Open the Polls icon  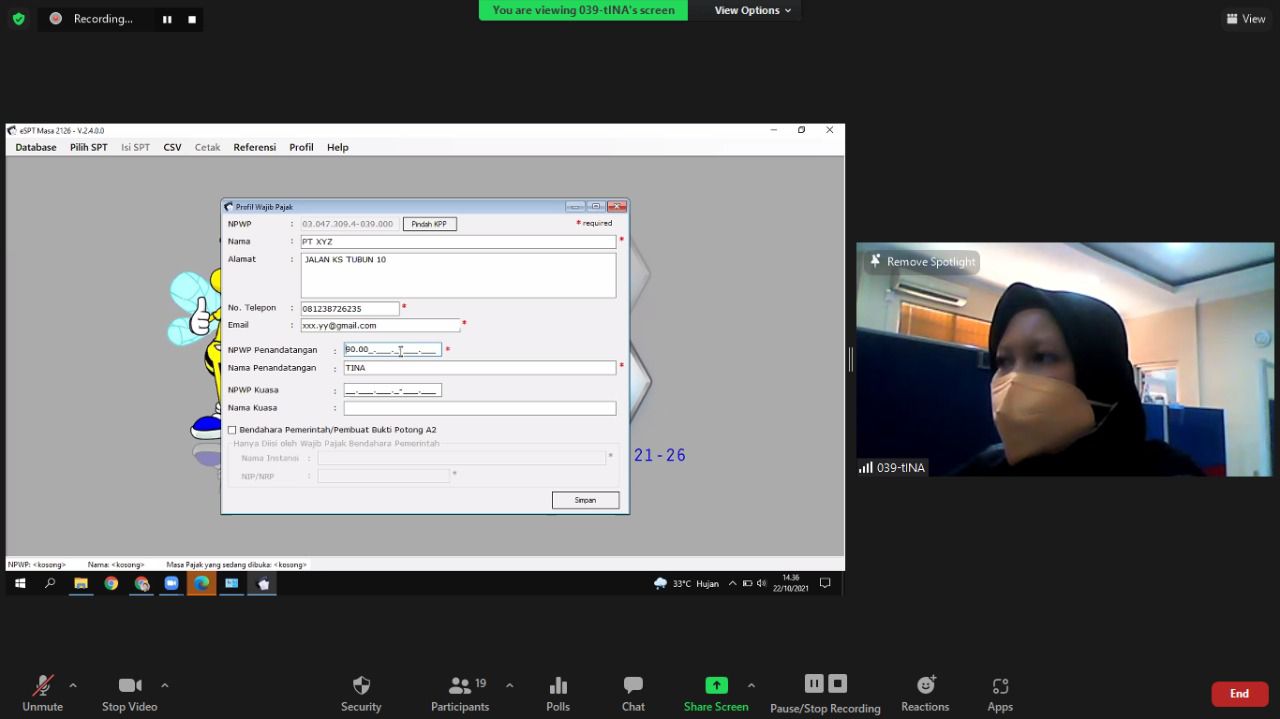click(558, 686)
